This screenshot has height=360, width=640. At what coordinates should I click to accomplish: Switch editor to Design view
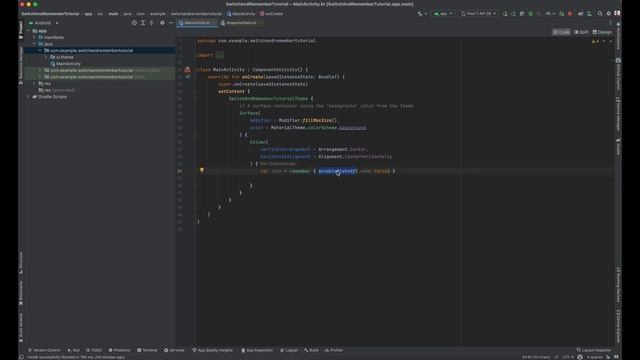tap(602, 32)
